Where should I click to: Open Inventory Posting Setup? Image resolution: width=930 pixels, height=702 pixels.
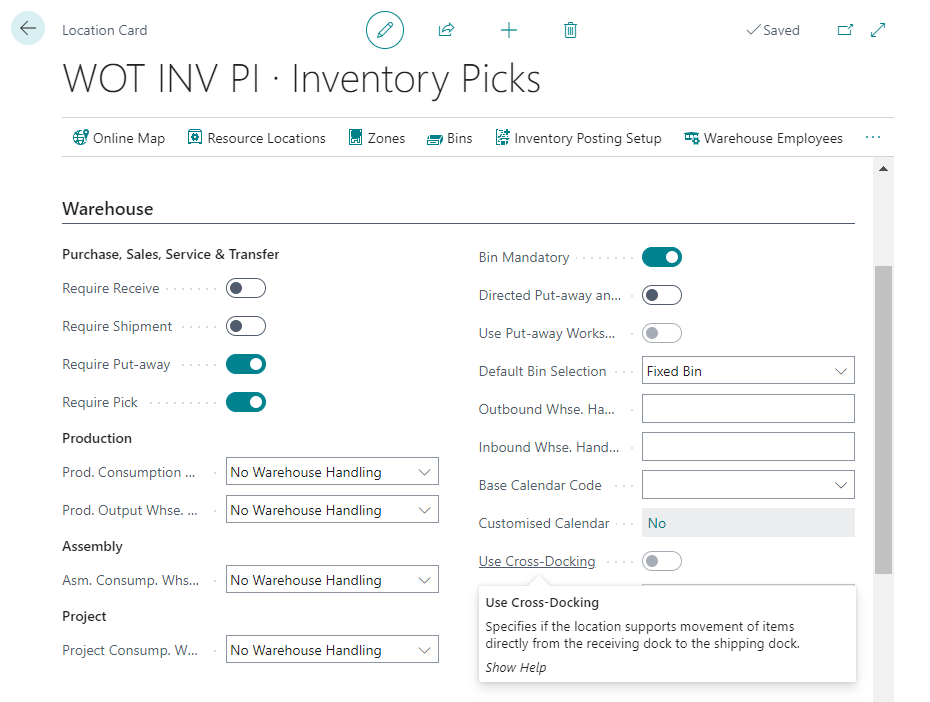point(578,138)
